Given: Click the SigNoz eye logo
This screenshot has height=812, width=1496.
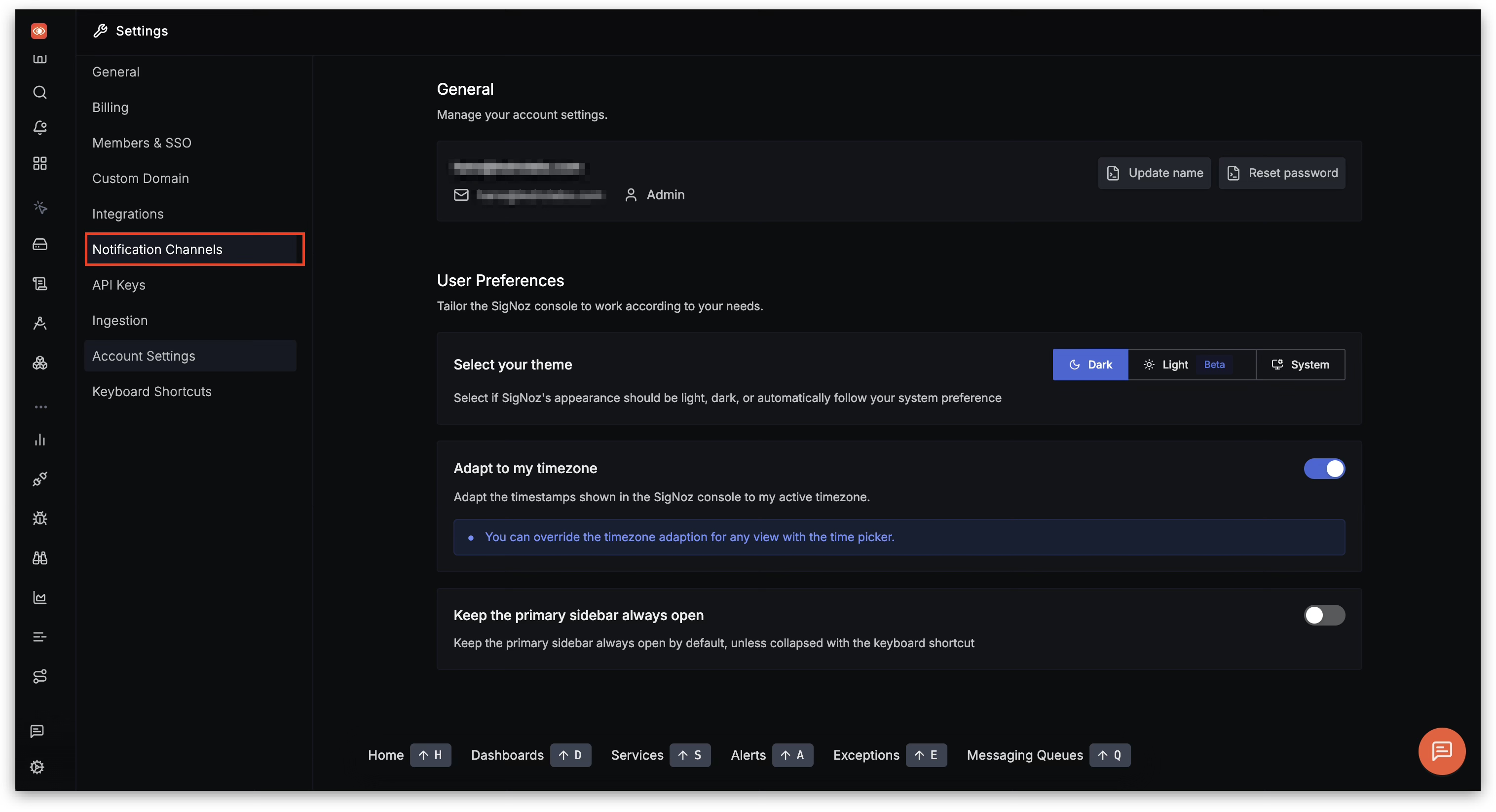Looking at the screenshot, I should [x=39, y=31].
